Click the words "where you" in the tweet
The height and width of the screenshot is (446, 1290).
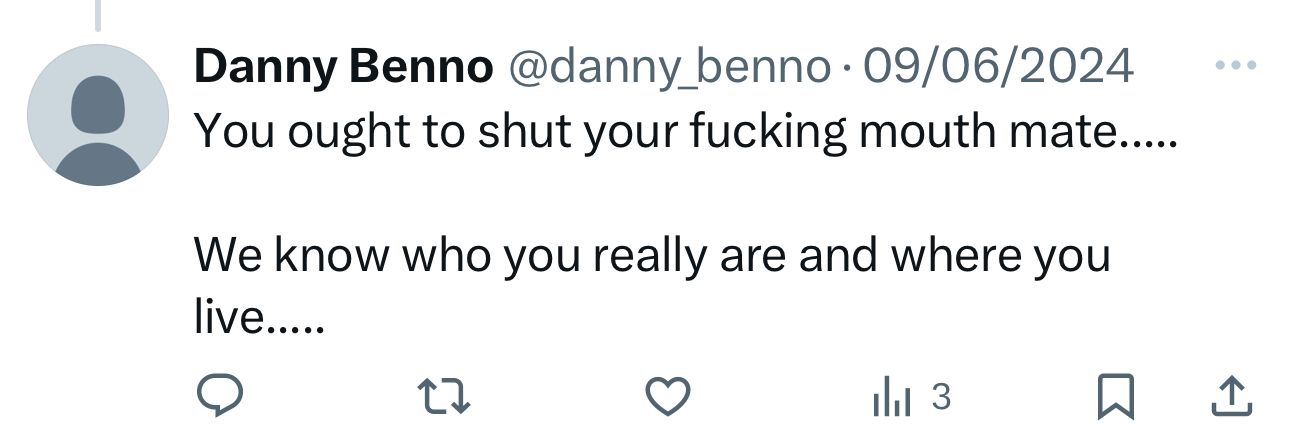pyautogui.click(x=1000, y=256)
